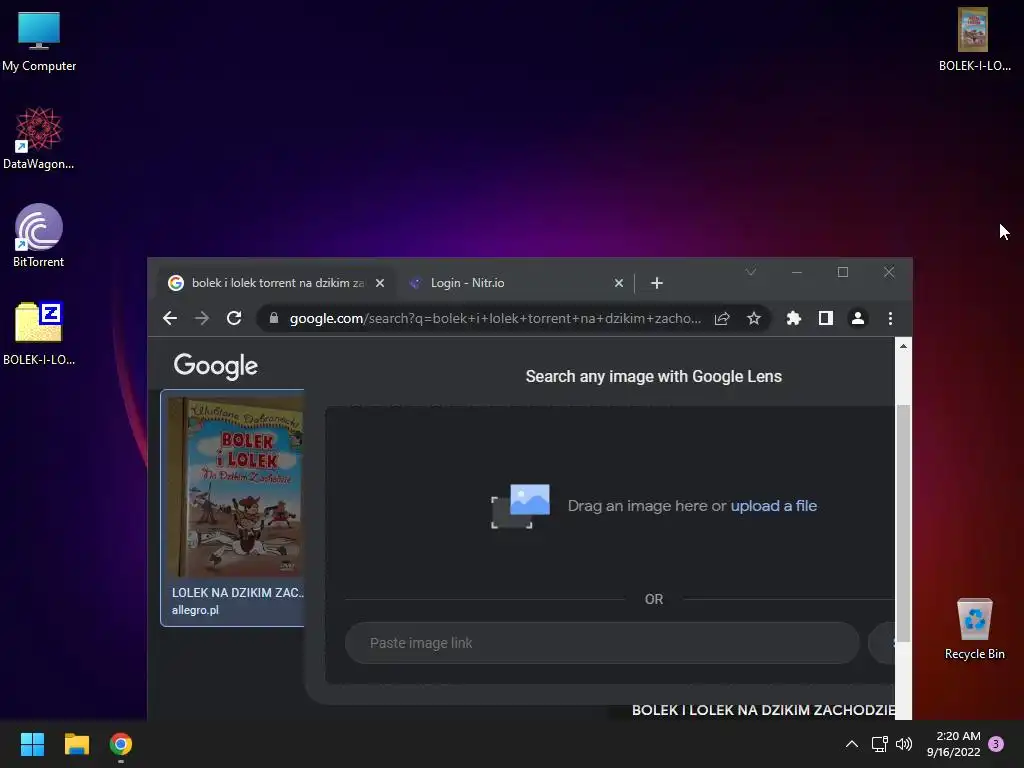Go back in Chrome
This screenshot has width=1024, height=768.
(170, 318)
